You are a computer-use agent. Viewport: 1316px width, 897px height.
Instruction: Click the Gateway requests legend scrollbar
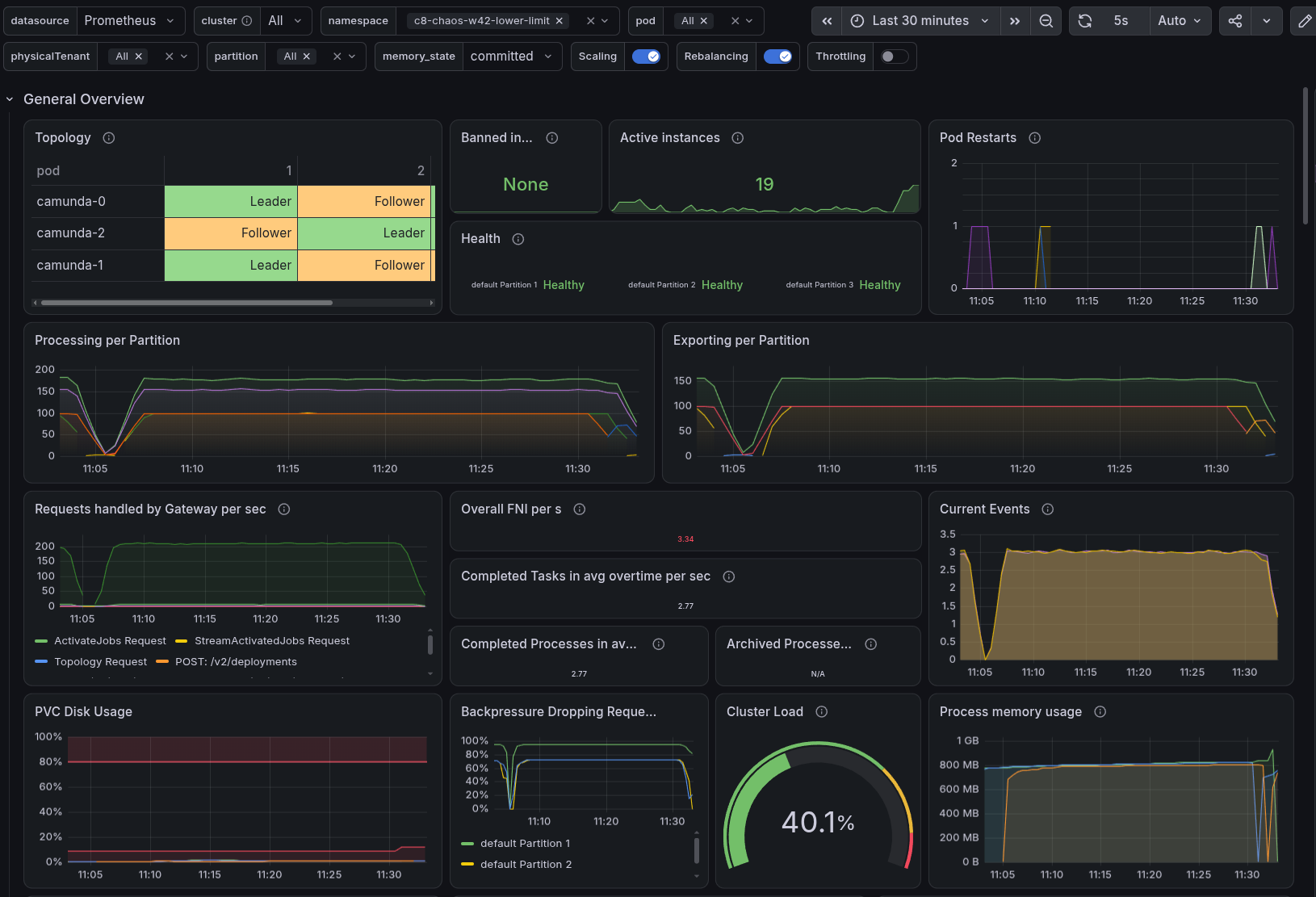tap(430, 644)
